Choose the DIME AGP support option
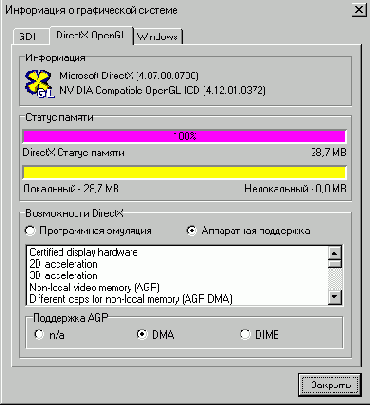This screenshot has width=370, height=405. tap(245, 334)
